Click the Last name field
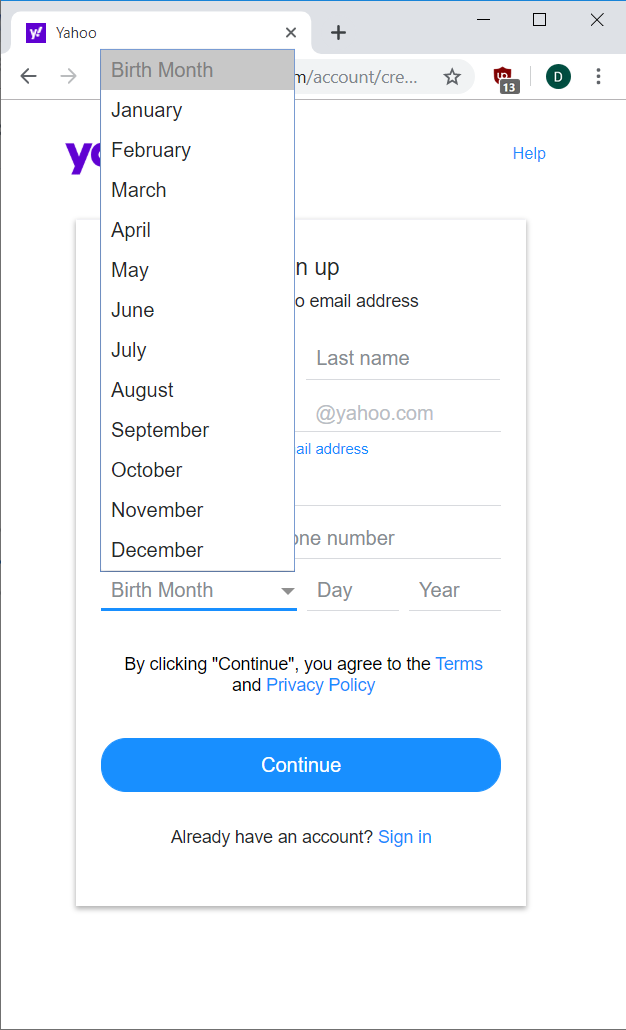 (402, 358)
